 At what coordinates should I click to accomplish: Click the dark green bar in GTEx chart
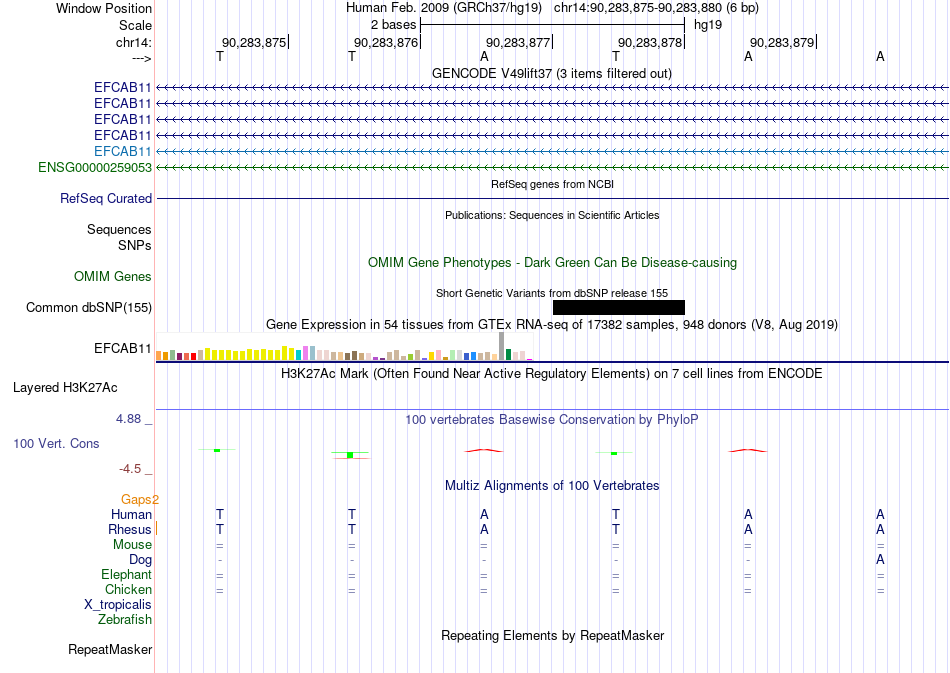coord(508,355)
